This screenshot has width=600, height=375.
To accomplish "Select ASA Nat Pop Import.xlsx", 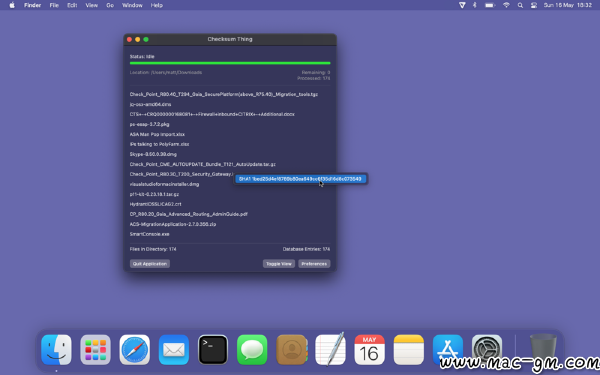I will coord(157,134).
